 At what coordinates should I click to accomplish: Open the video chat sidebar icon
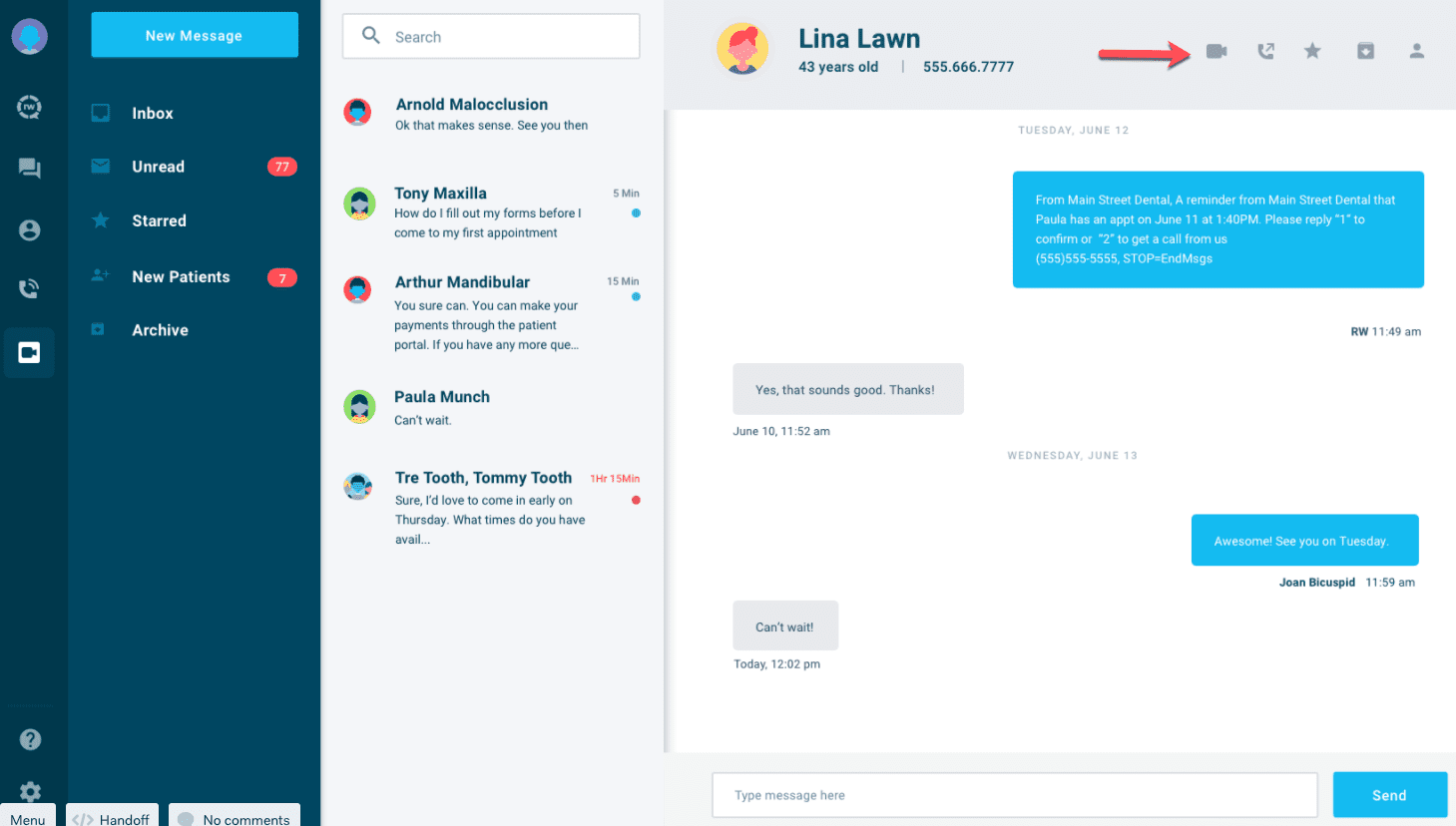point(29,352)
